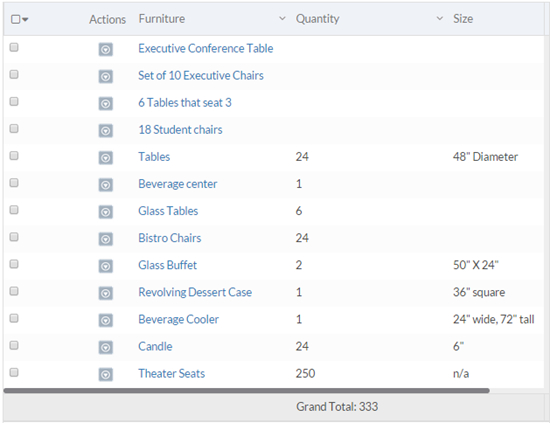Image resolution: width=550 pixels, height=423 pixels.
Task: Open actions menu for Glass Tables
Action: tap(106, 212)
